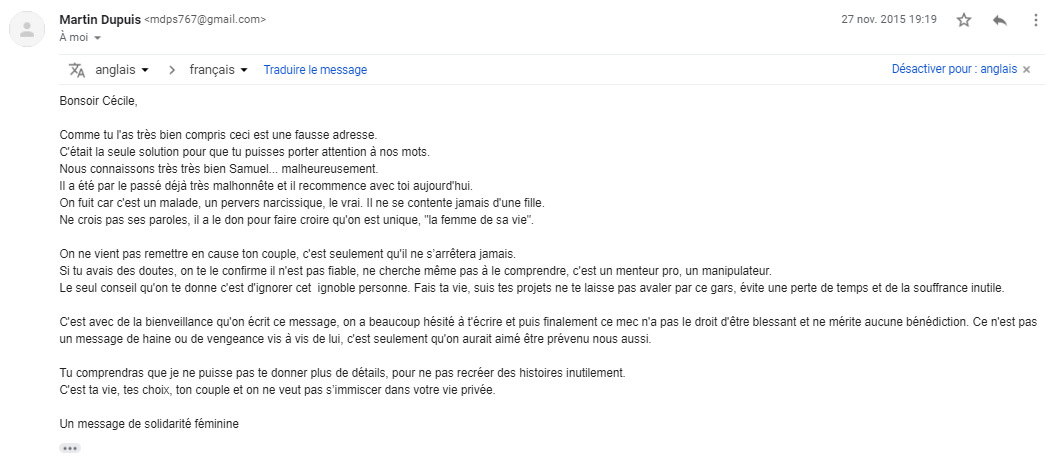Click the greeting line Bonsoir Cécile
1052x463 pixels.
[98, 100]
